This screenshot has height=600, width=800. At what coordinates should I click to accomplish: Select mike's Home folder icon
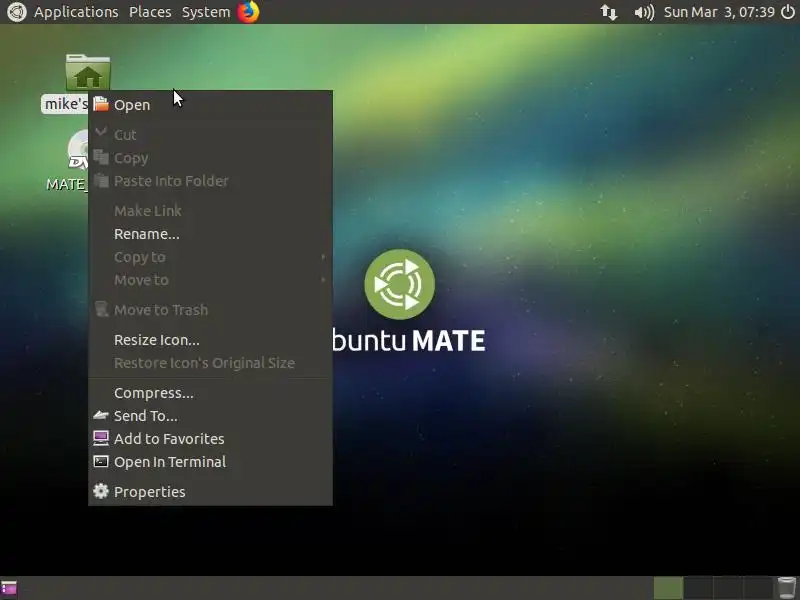(x=88, y=72)
